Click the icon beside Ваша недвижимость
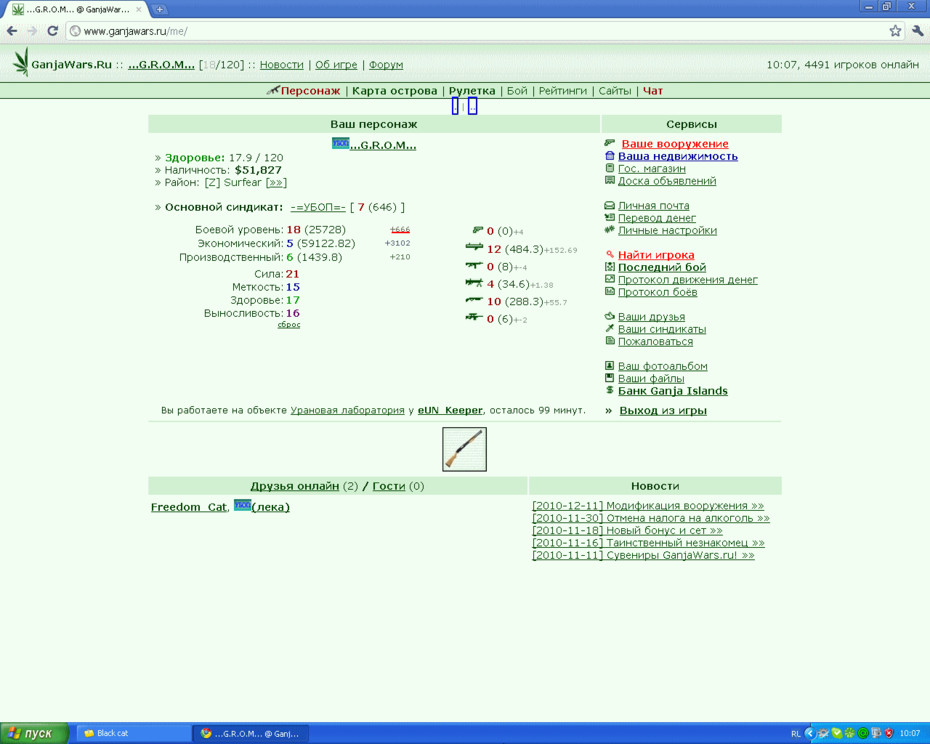 [609, 155]
